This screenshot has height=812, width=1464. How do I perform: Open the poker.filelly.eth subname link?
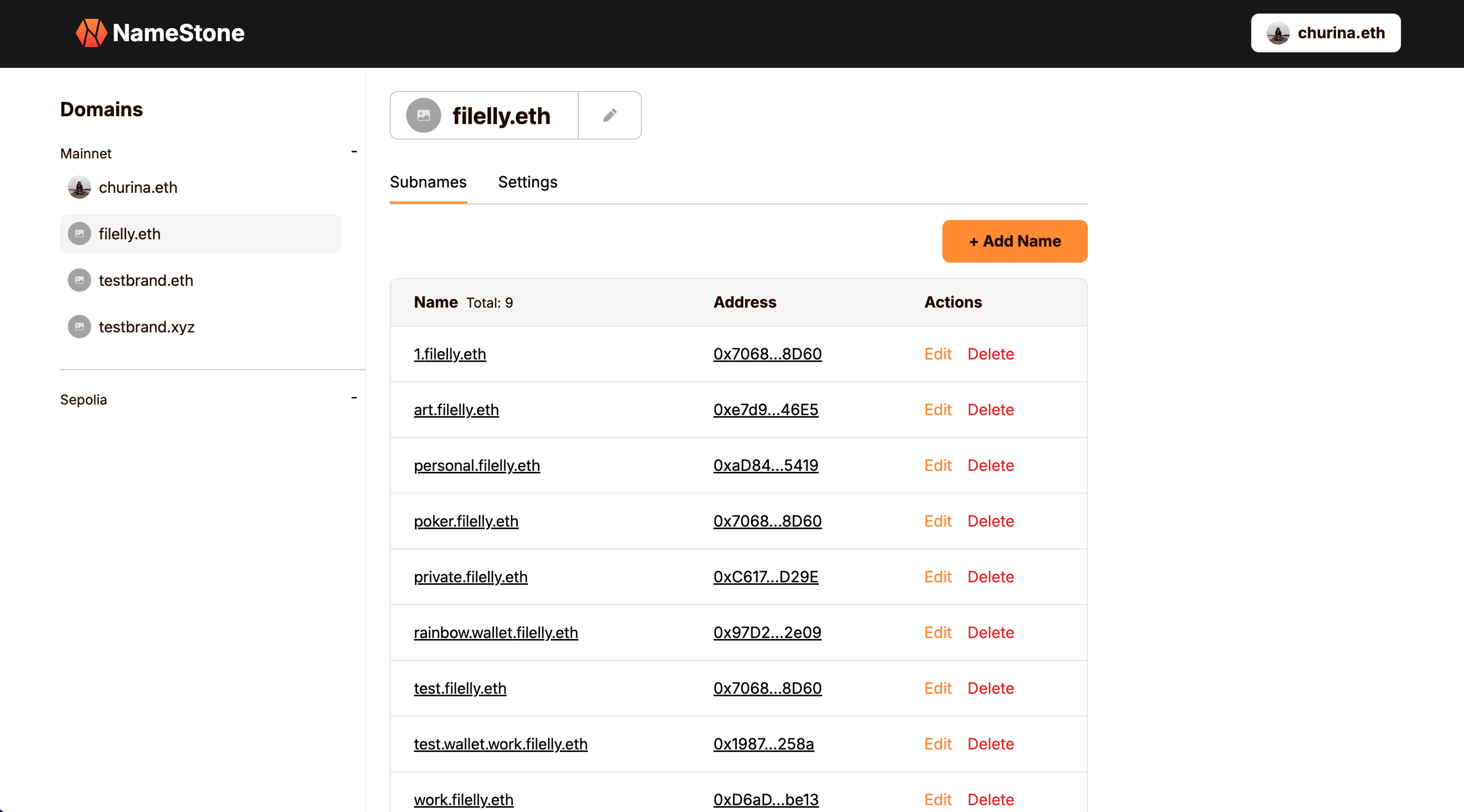point(466,521)
